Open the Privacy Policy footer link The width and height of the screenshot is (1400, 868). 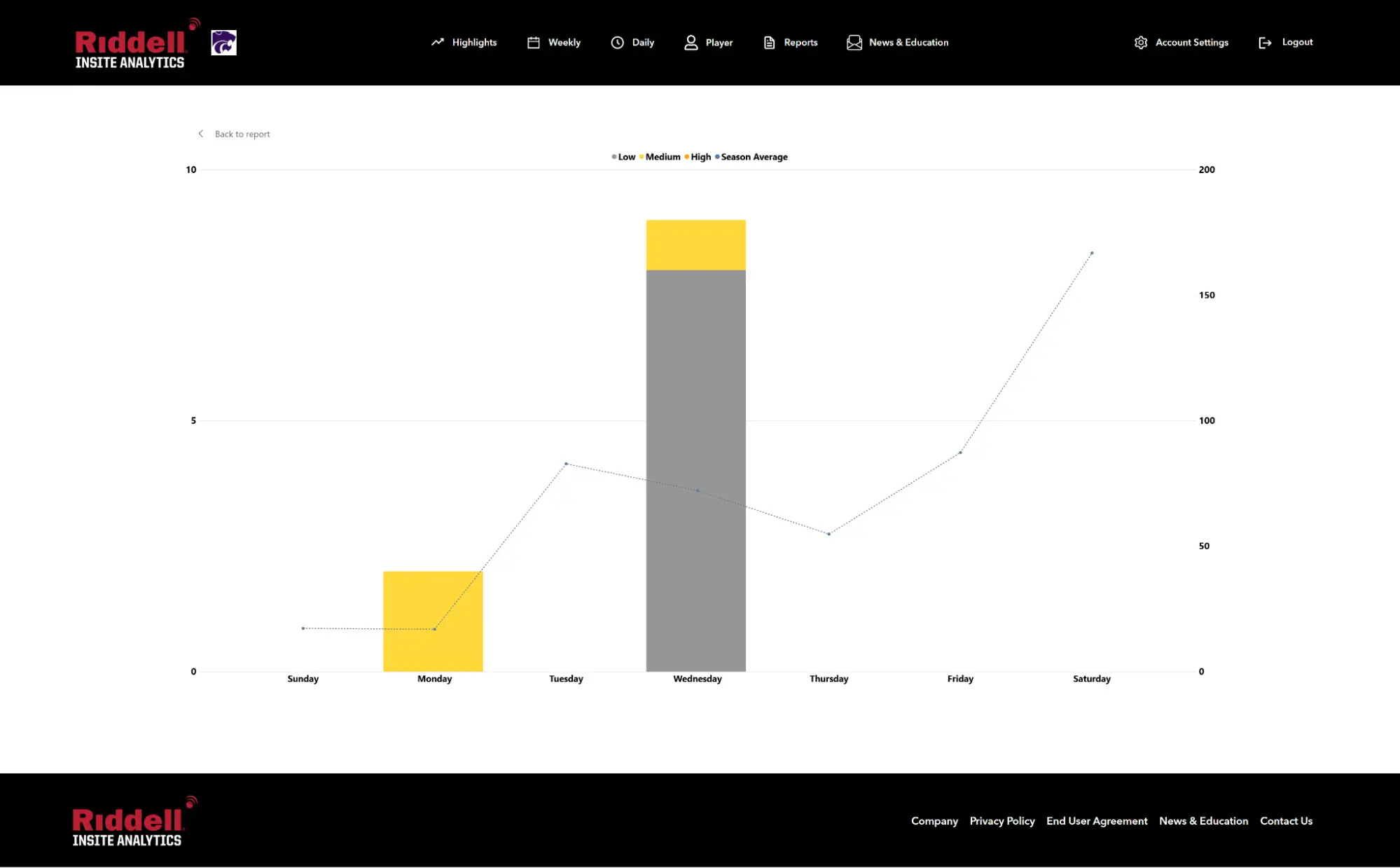pyautogui.click(x=1002, y=821)
